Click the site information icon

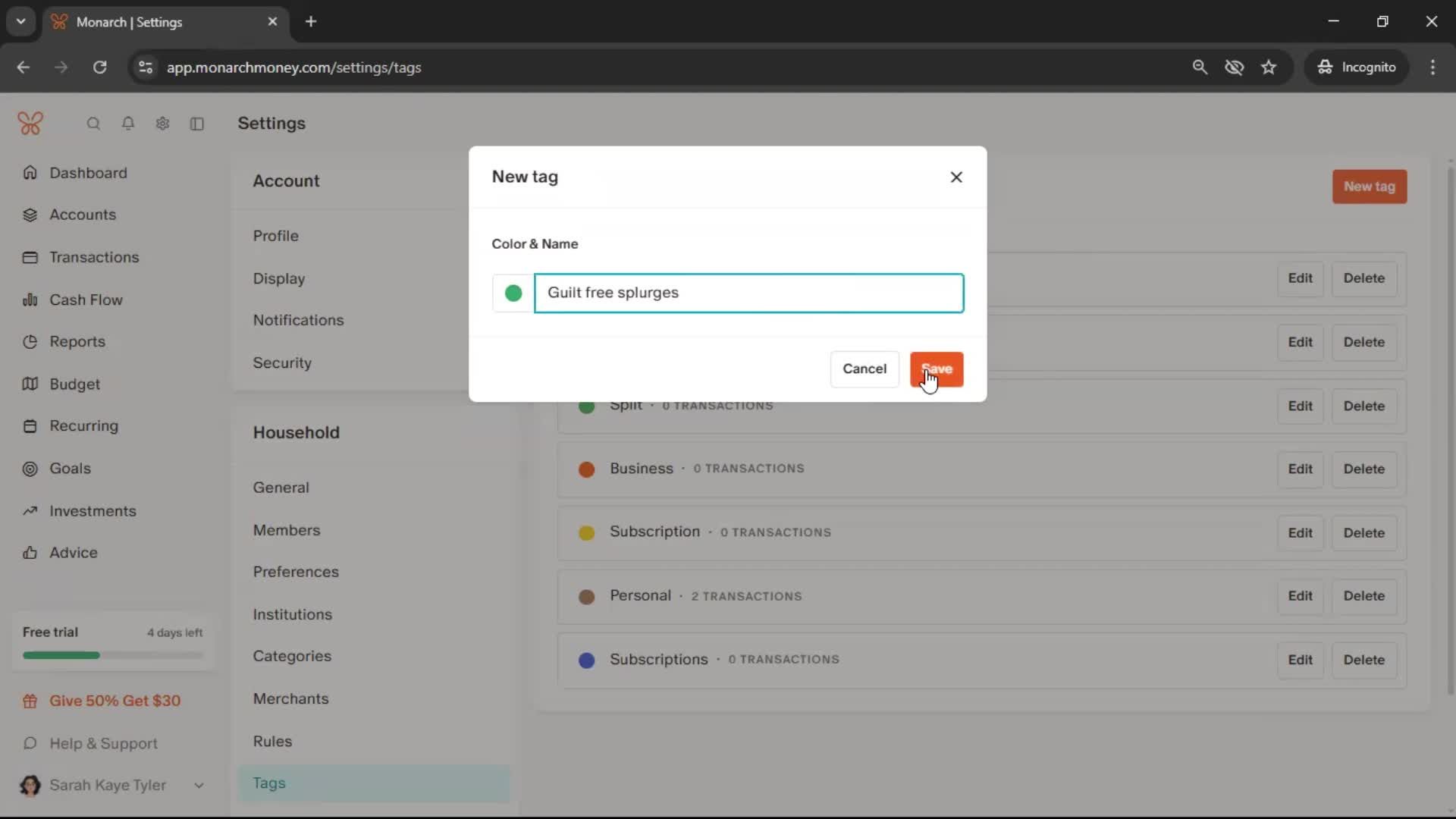(x=146, y=67)
